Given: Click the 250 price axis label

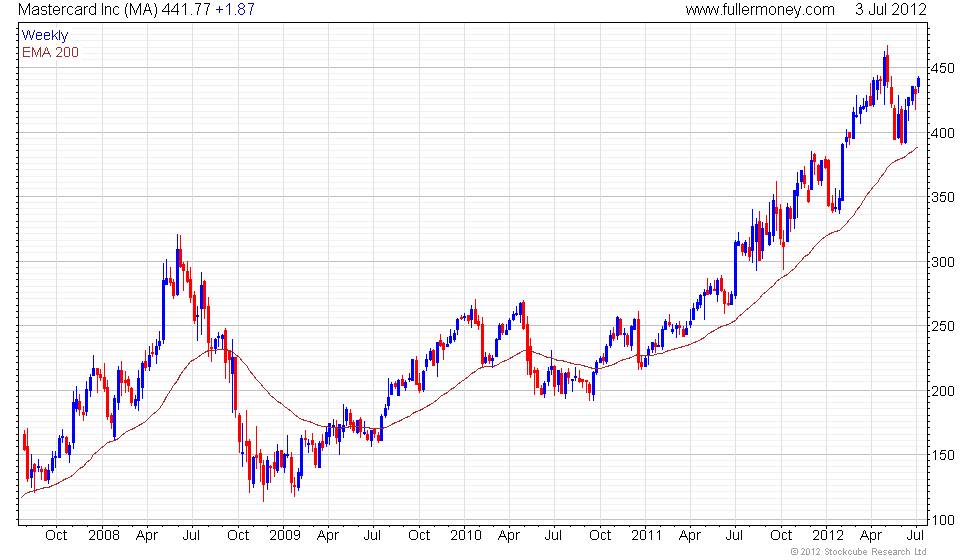Looking at the screenshot, I should [x=942, y=326].
